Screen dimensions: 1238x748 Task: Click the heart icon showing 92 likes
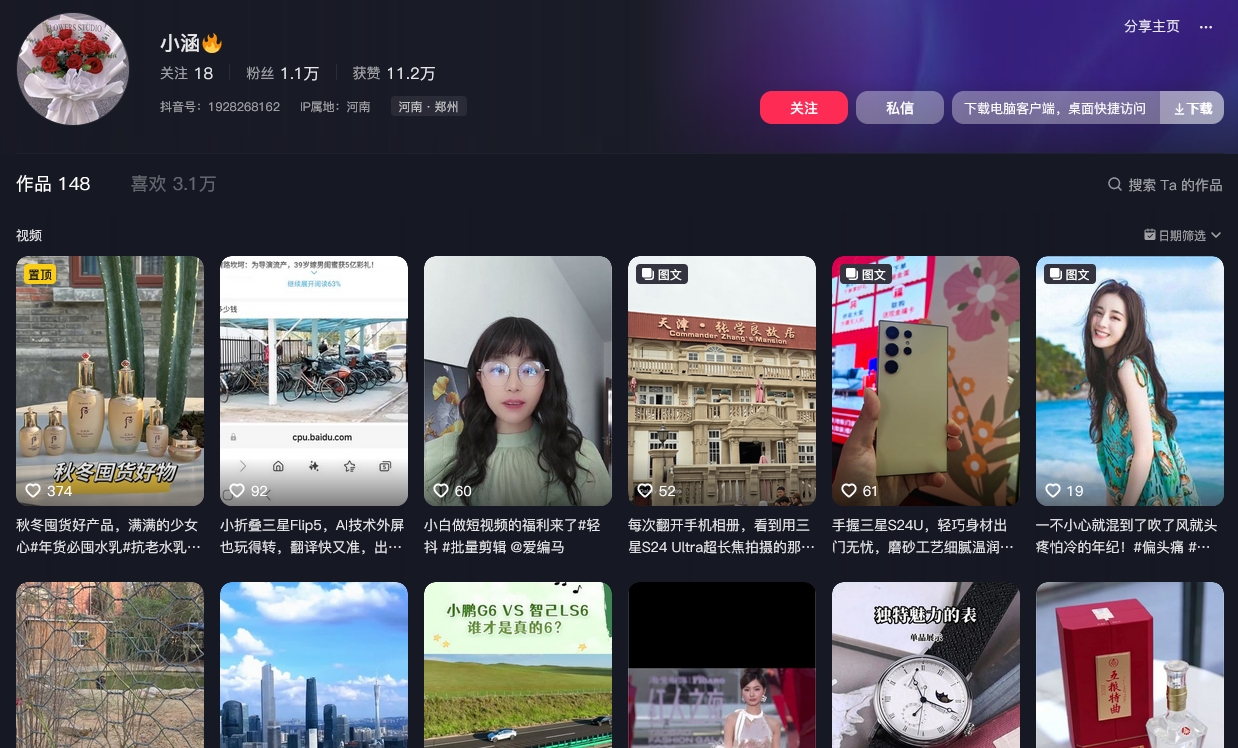pos(237,491)
